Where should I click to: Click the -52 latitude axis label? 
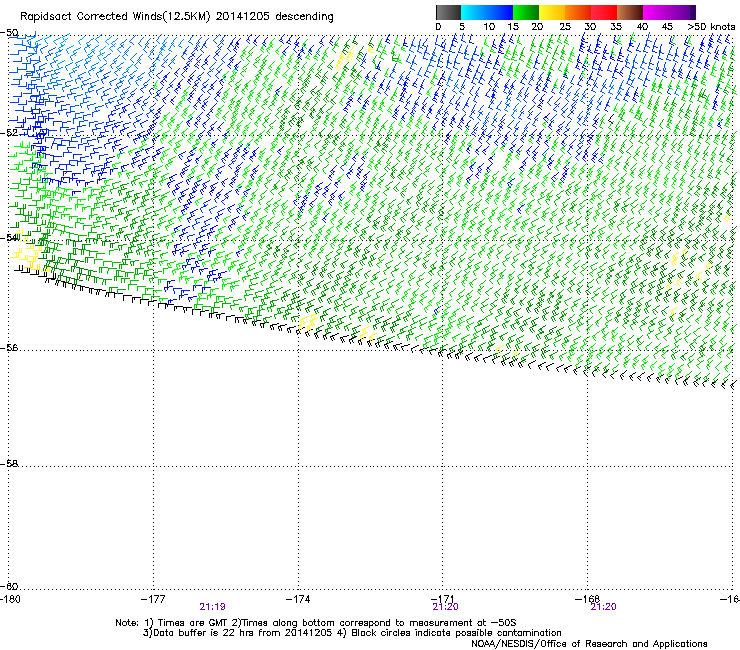click(9, 133)
